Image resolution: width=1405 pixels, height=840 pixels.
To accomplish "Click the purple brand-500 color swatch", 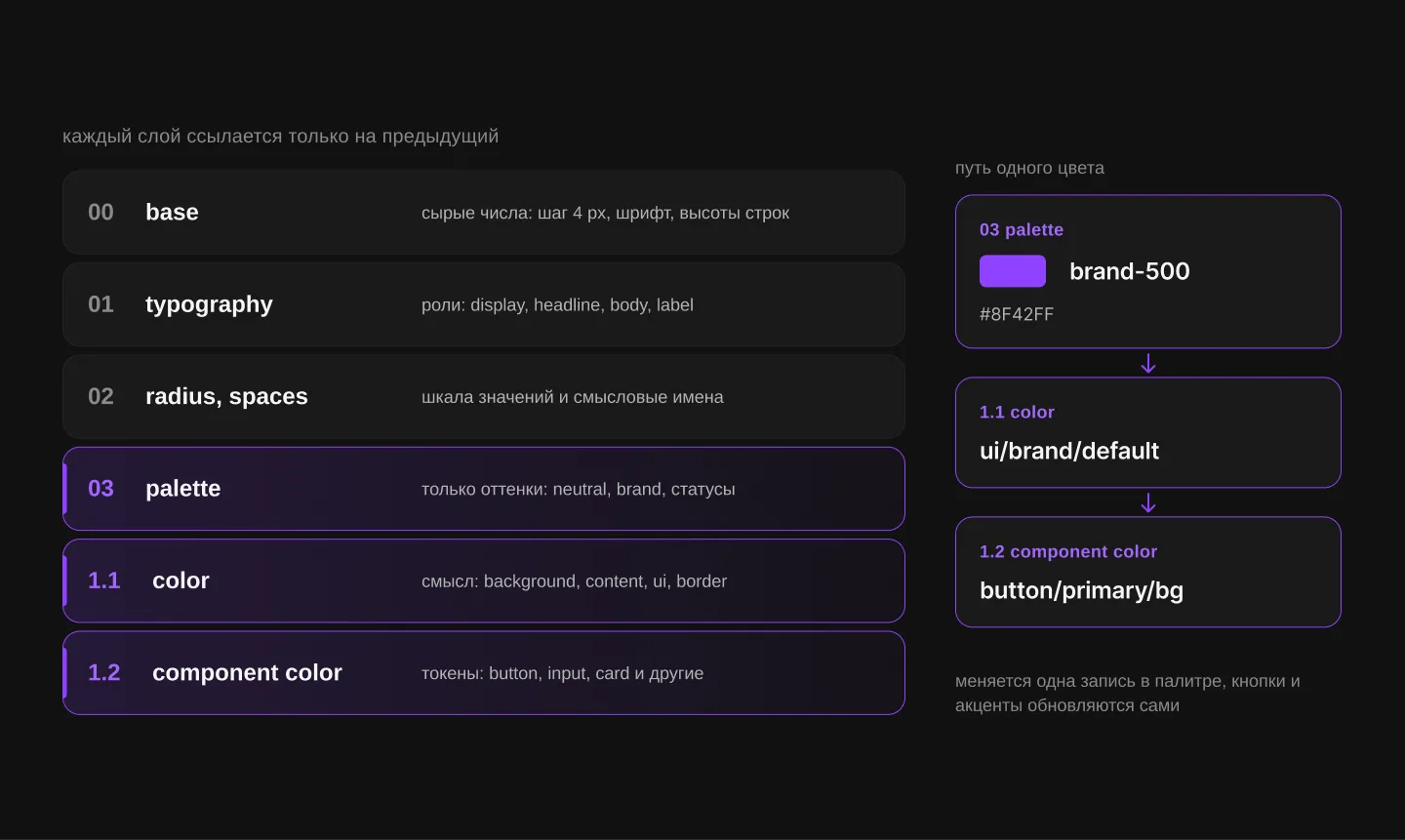I will tap(1012, 271).
